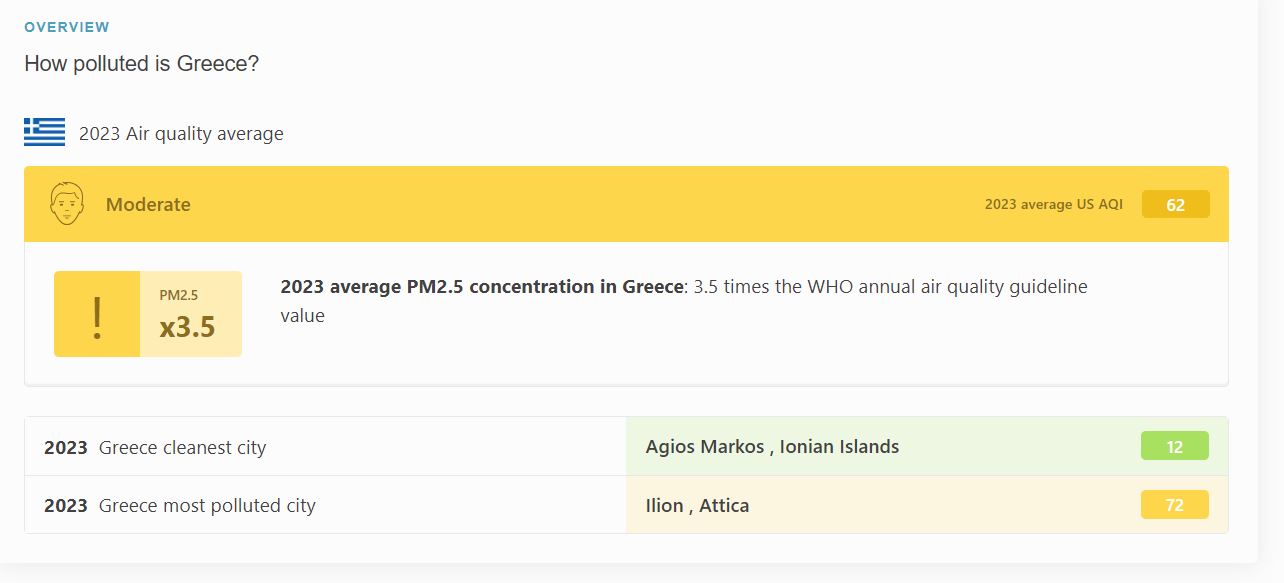This screenshot has height=583, width=1284.
Task: Select the Greece most polluted city row
Action: coord(626,505)
